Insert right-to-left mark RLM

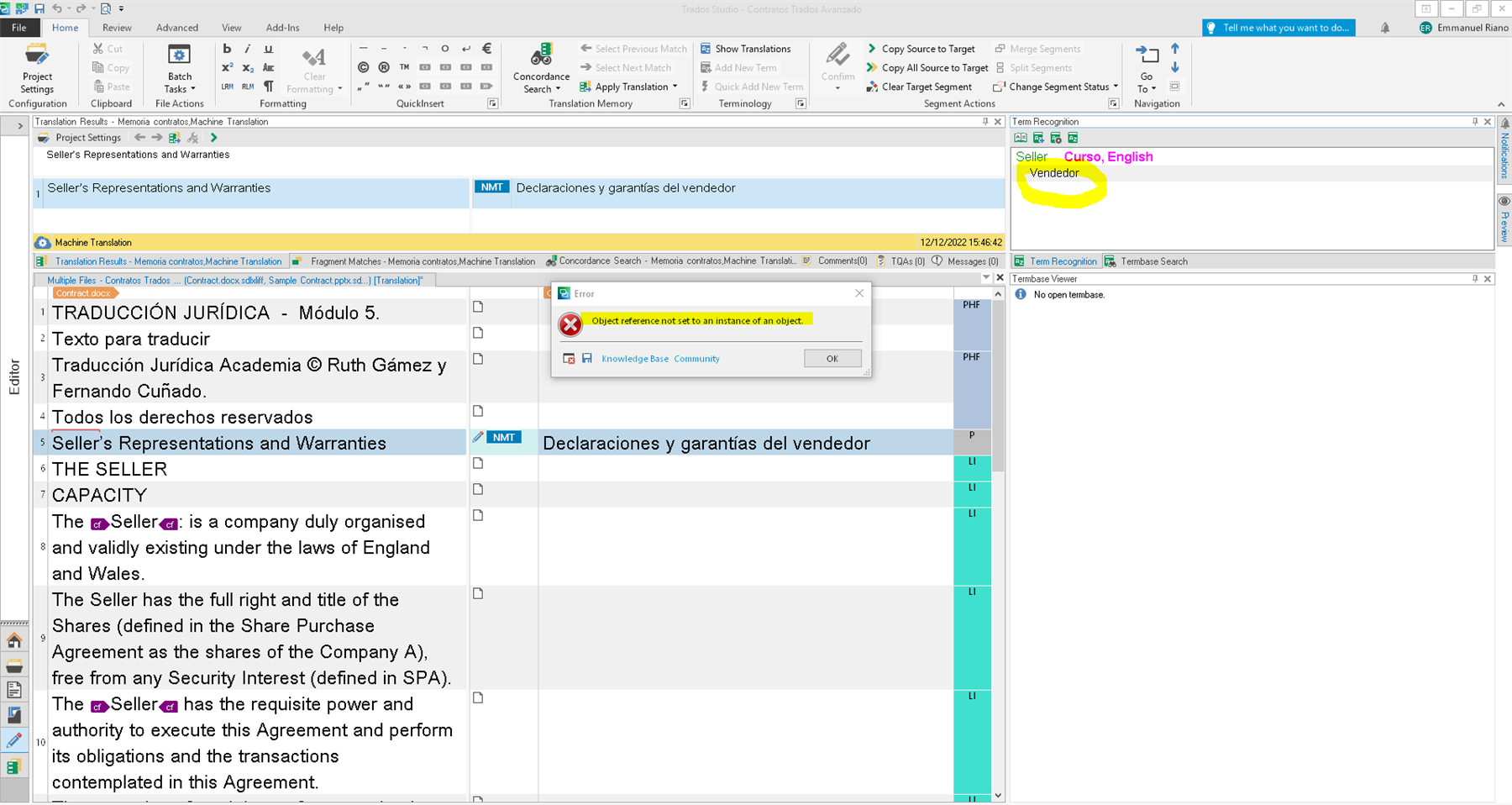click(248, 86)
